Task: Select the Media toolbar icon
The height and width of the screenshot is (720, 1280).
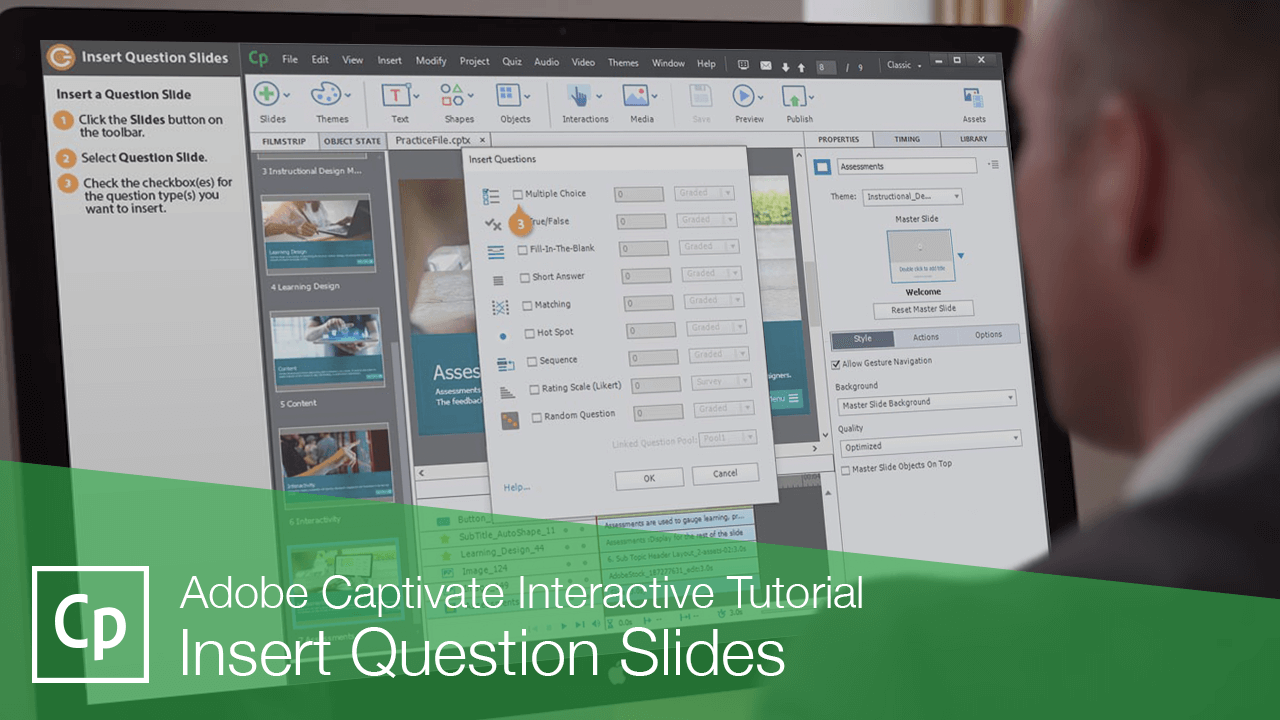Action: tap(637, 95)
